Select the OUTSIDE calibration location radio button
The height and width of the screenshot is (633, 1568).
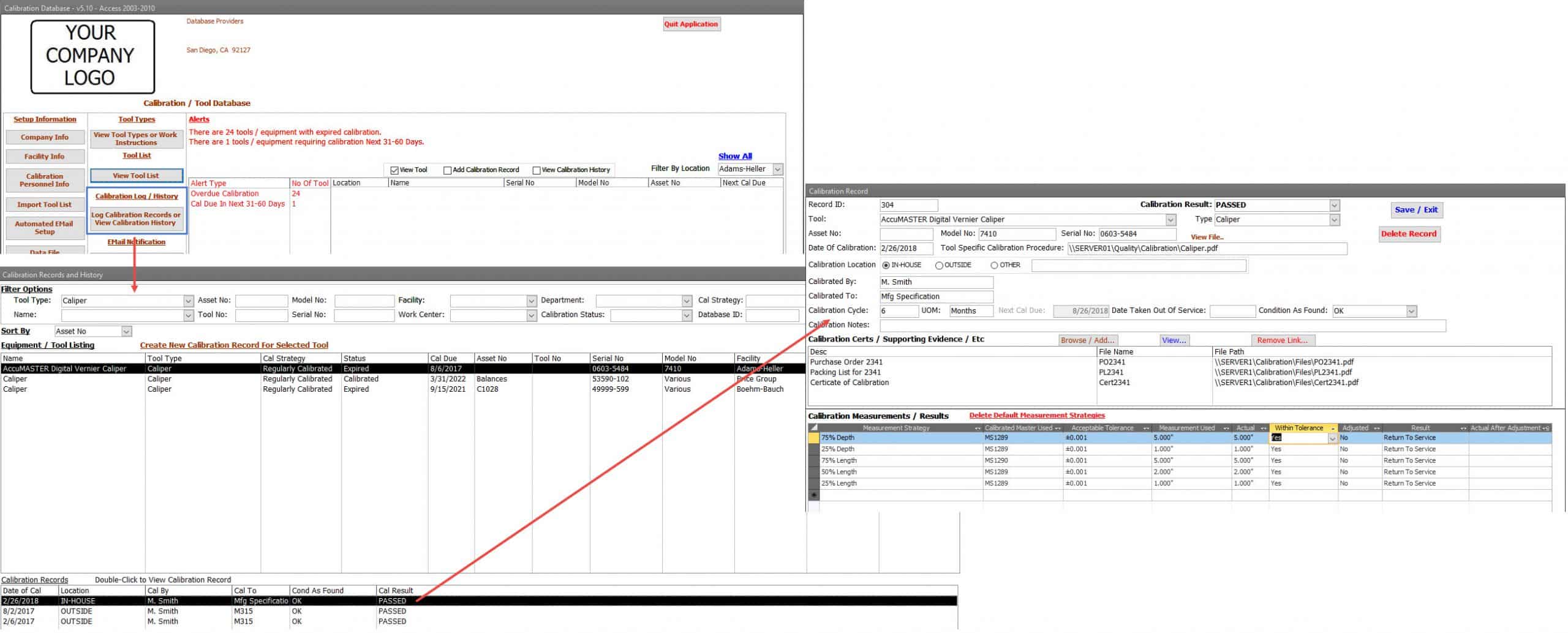coord(938,265)
